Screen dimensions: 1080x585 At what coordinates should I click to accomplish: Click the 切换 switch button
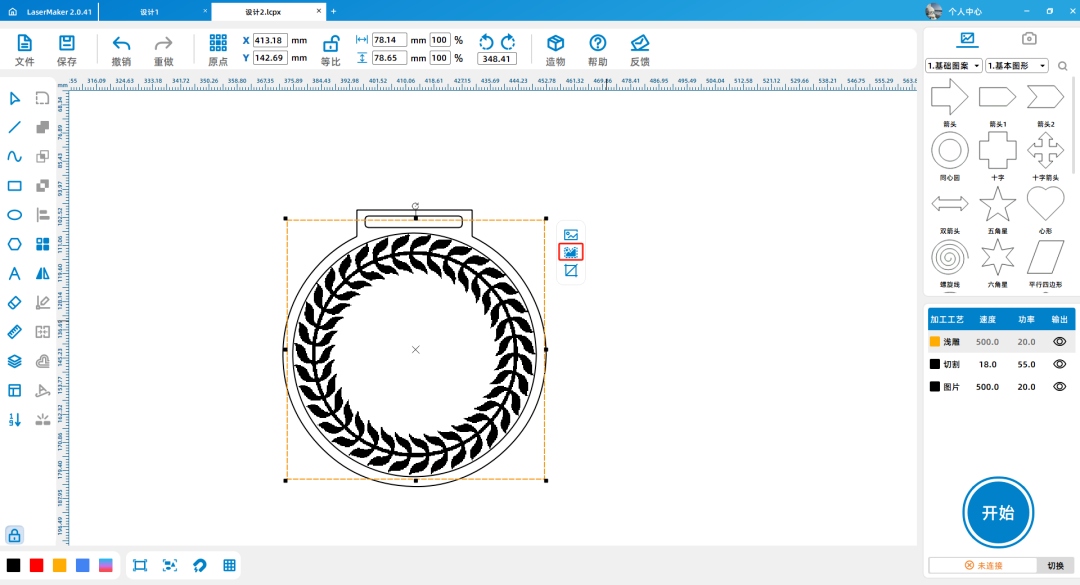pyautogui.click(x=1056, y=565)
